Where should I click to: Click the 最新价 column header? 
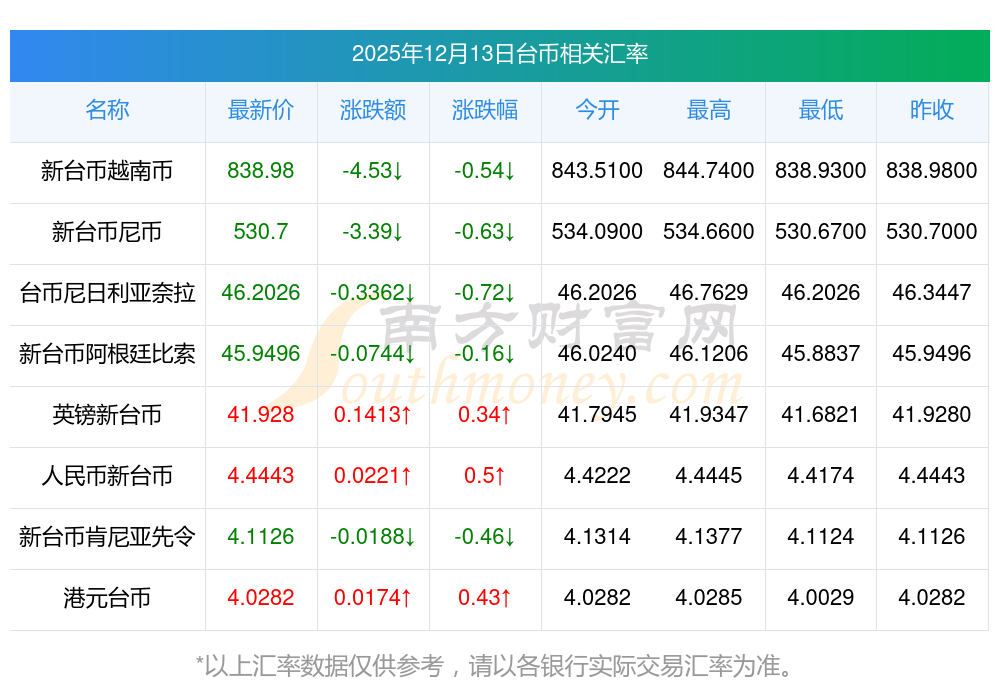coord(261,110)
